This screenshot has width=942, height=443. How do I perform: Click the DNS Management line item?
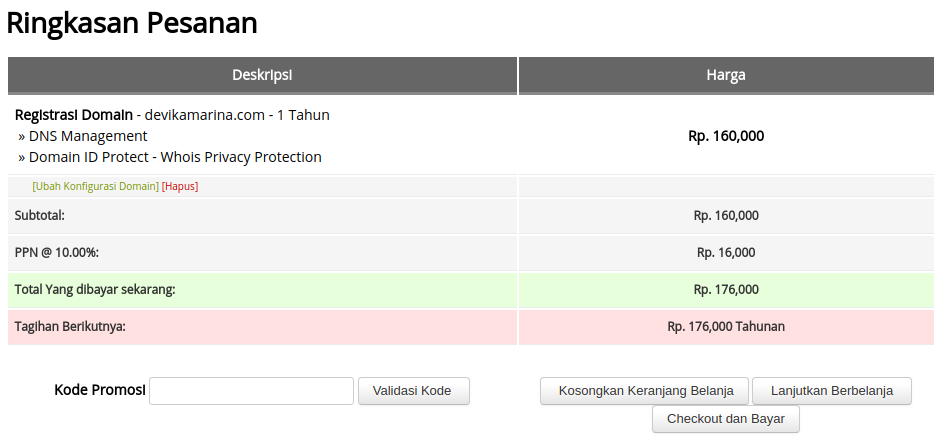pyautogui.click(x=88, y=136)
